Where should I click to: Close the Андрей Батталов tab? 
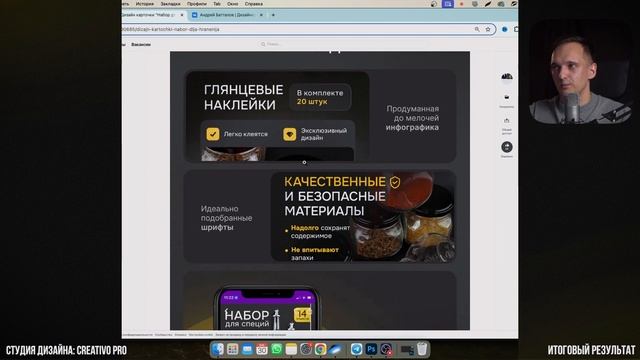point(261,15)
